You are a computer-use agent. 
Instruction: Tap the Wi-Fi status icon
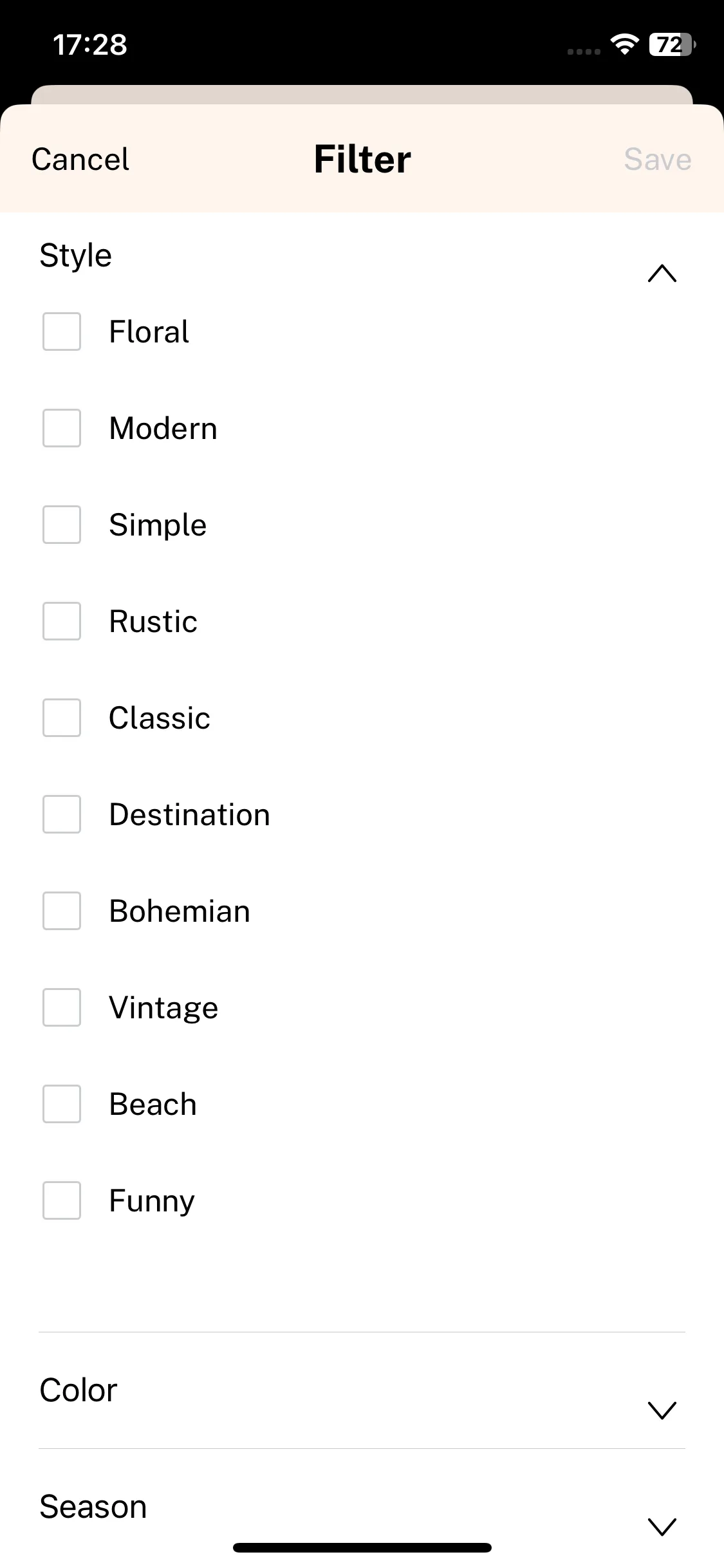pos(624,44)
